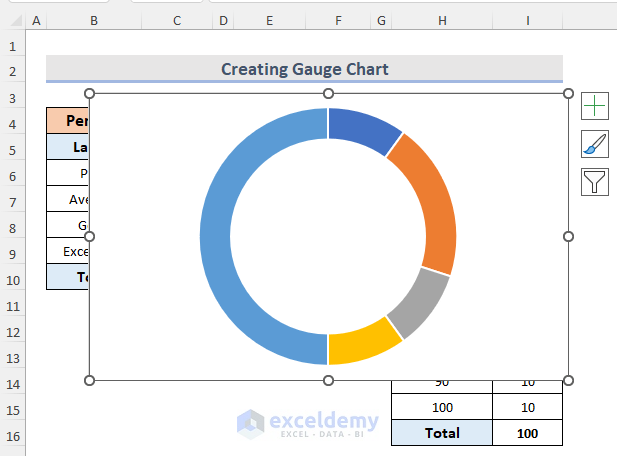The width and height of the screenshot is (617, 456).
Task: Open the Chart Elements plus button
Action: pos(595,106)
